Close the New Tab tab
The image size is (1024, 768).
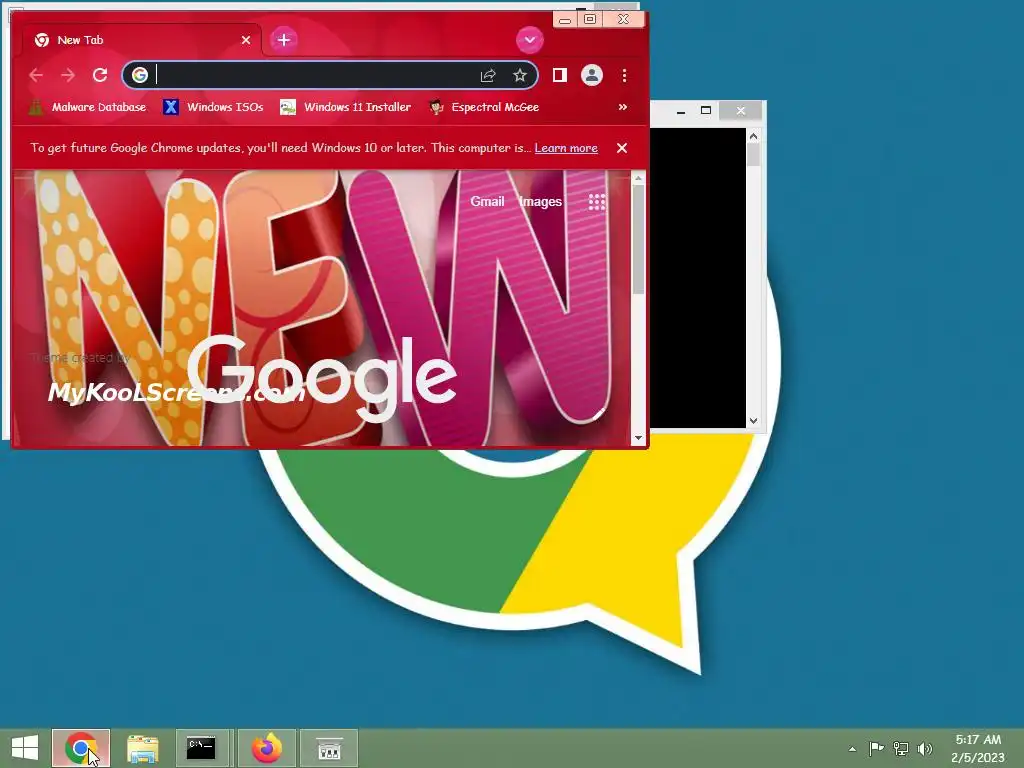tap(246, 40)
